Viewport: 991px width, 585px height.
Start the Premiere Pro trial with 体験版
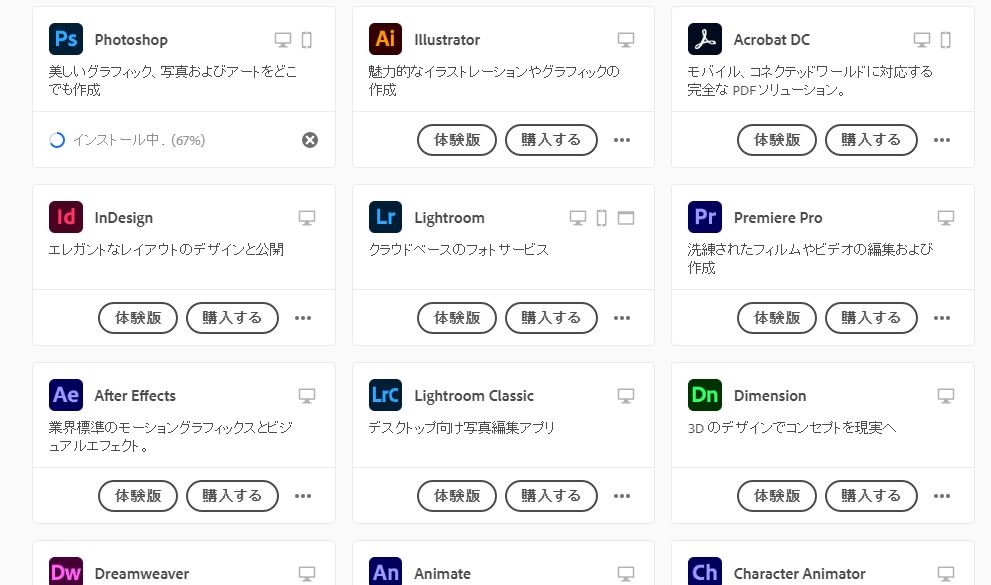777,318
